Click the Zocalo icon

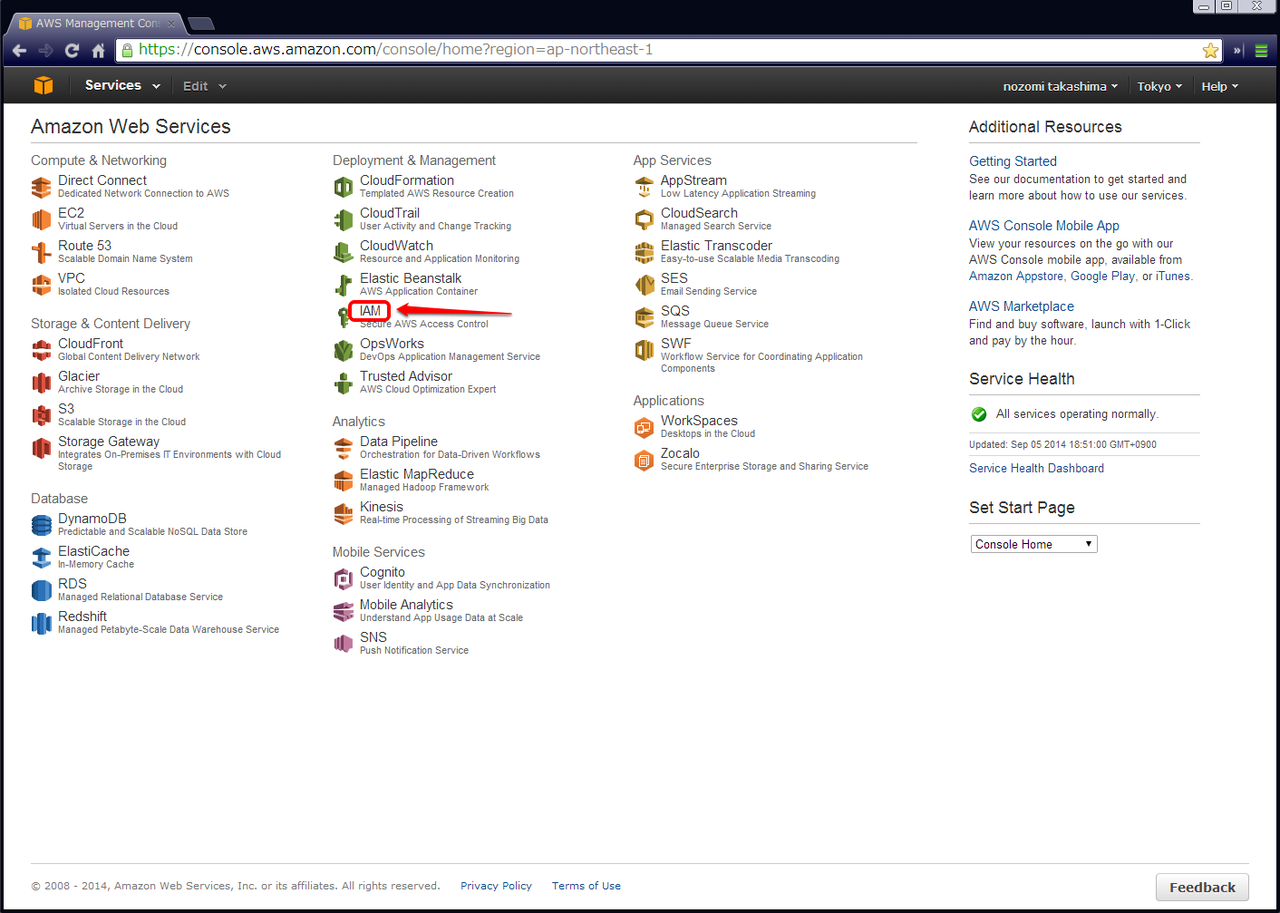click(x=644, y=460)
